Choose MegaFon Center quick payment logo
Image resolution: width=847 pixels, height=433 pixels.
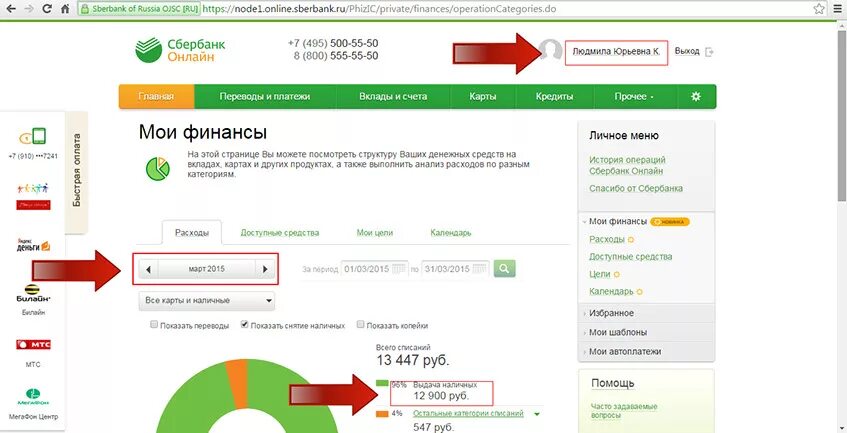click(33, 397)
